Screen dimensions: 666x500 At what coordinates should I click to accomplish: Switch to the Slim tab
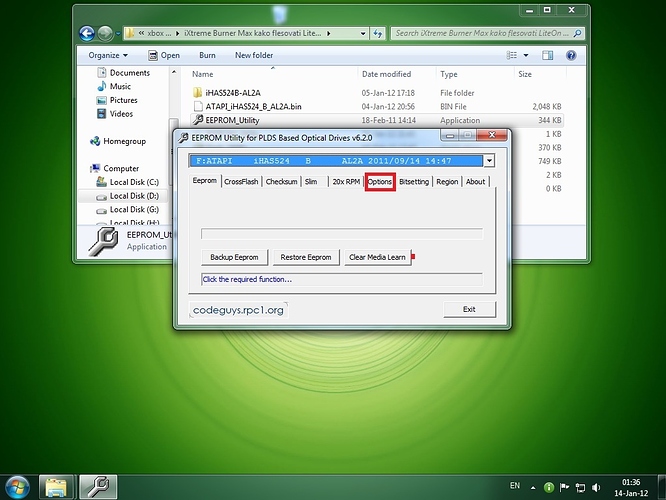[x=311, y=182]
